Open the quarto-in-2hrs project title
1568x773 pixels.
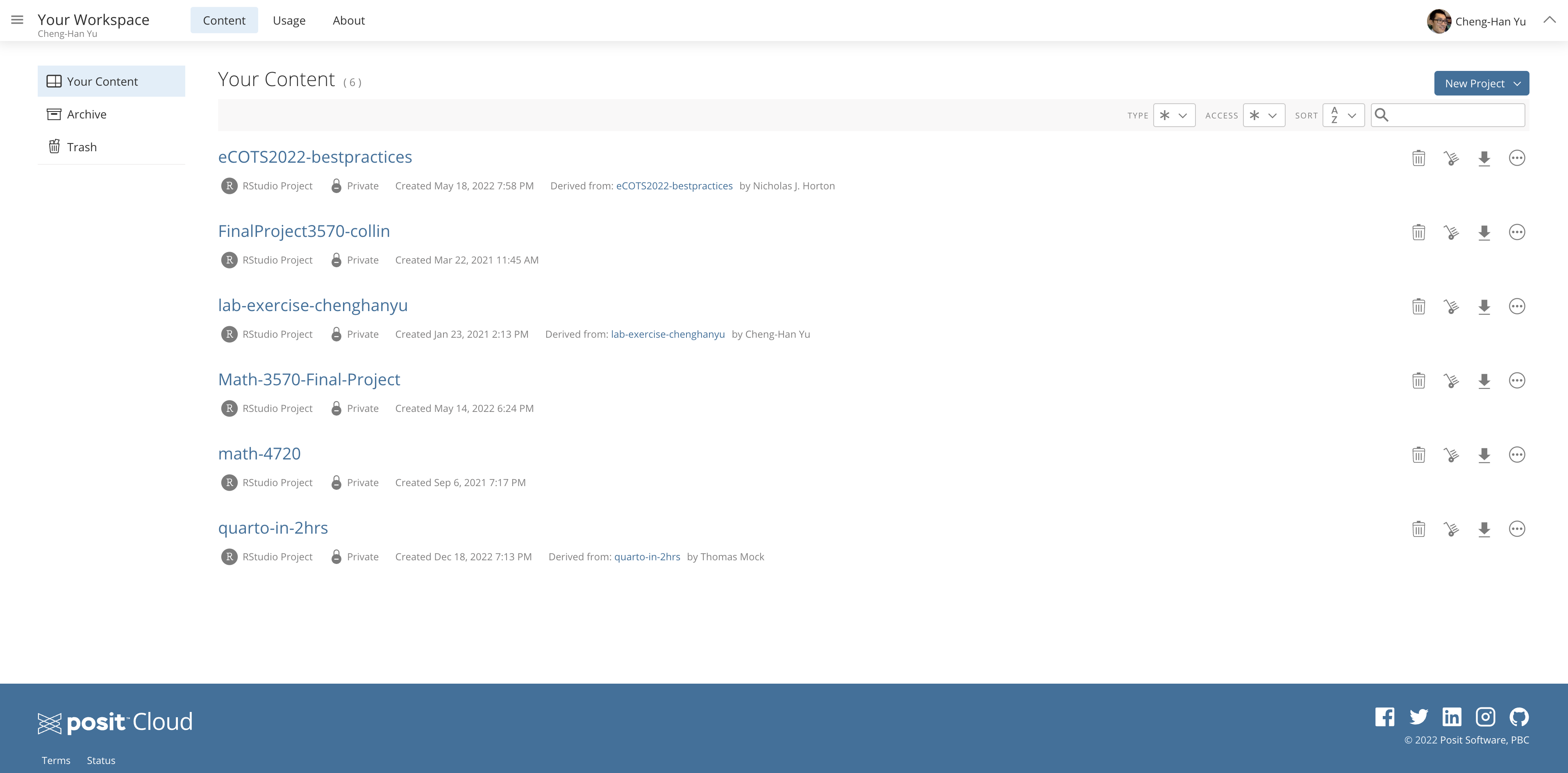(273, 528)
